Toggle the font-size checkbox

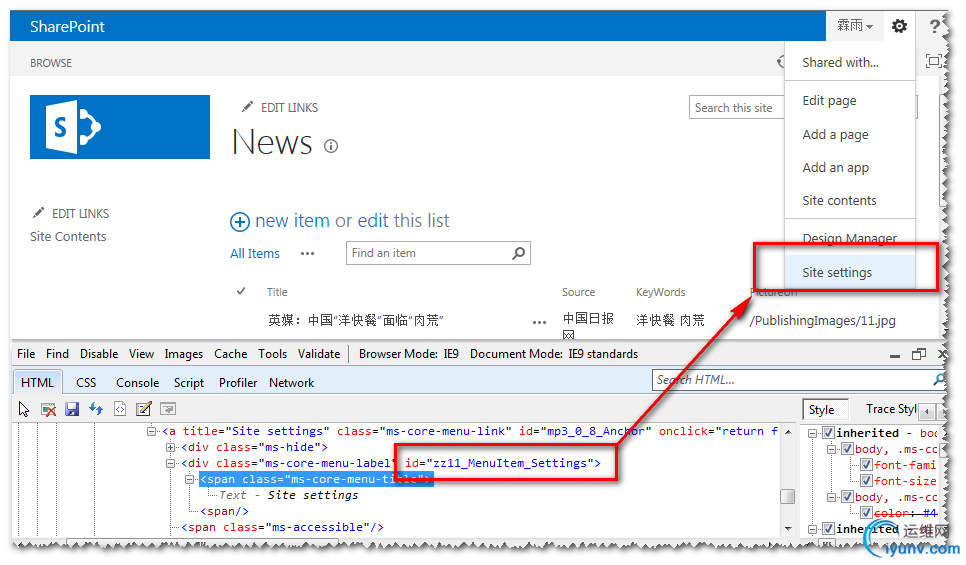coord(866,481)
